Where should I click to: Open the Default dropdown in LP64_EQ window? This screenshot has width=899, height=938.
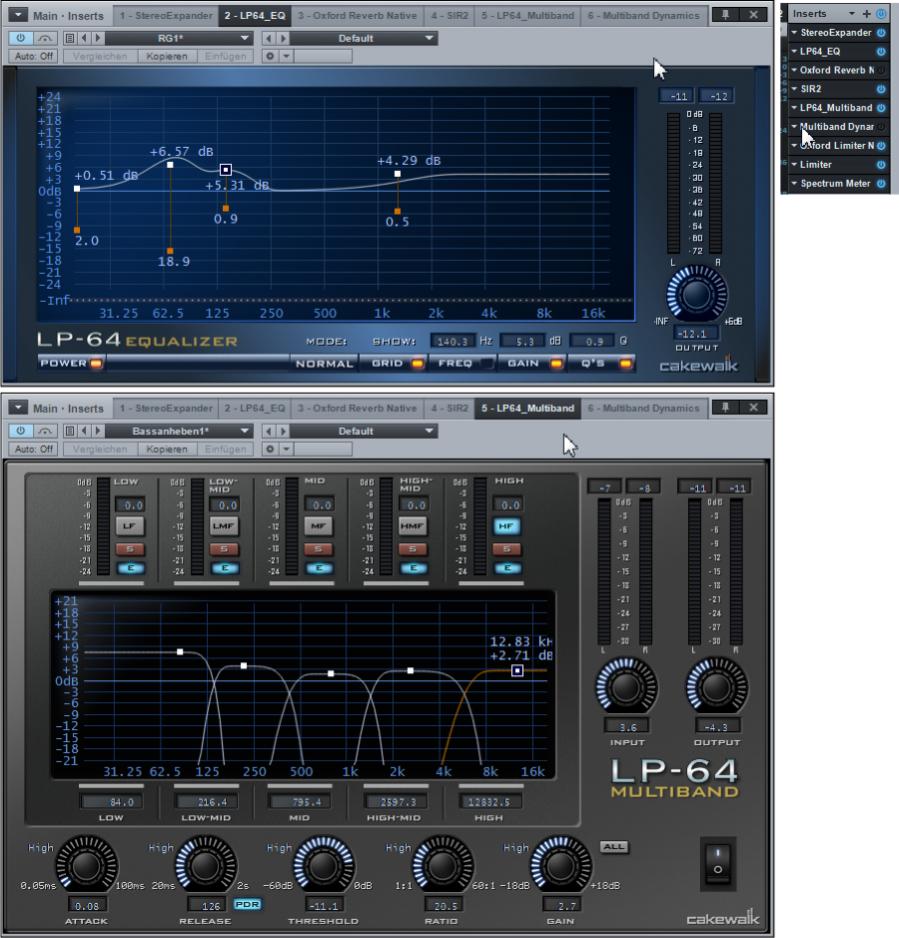(363, 38)
